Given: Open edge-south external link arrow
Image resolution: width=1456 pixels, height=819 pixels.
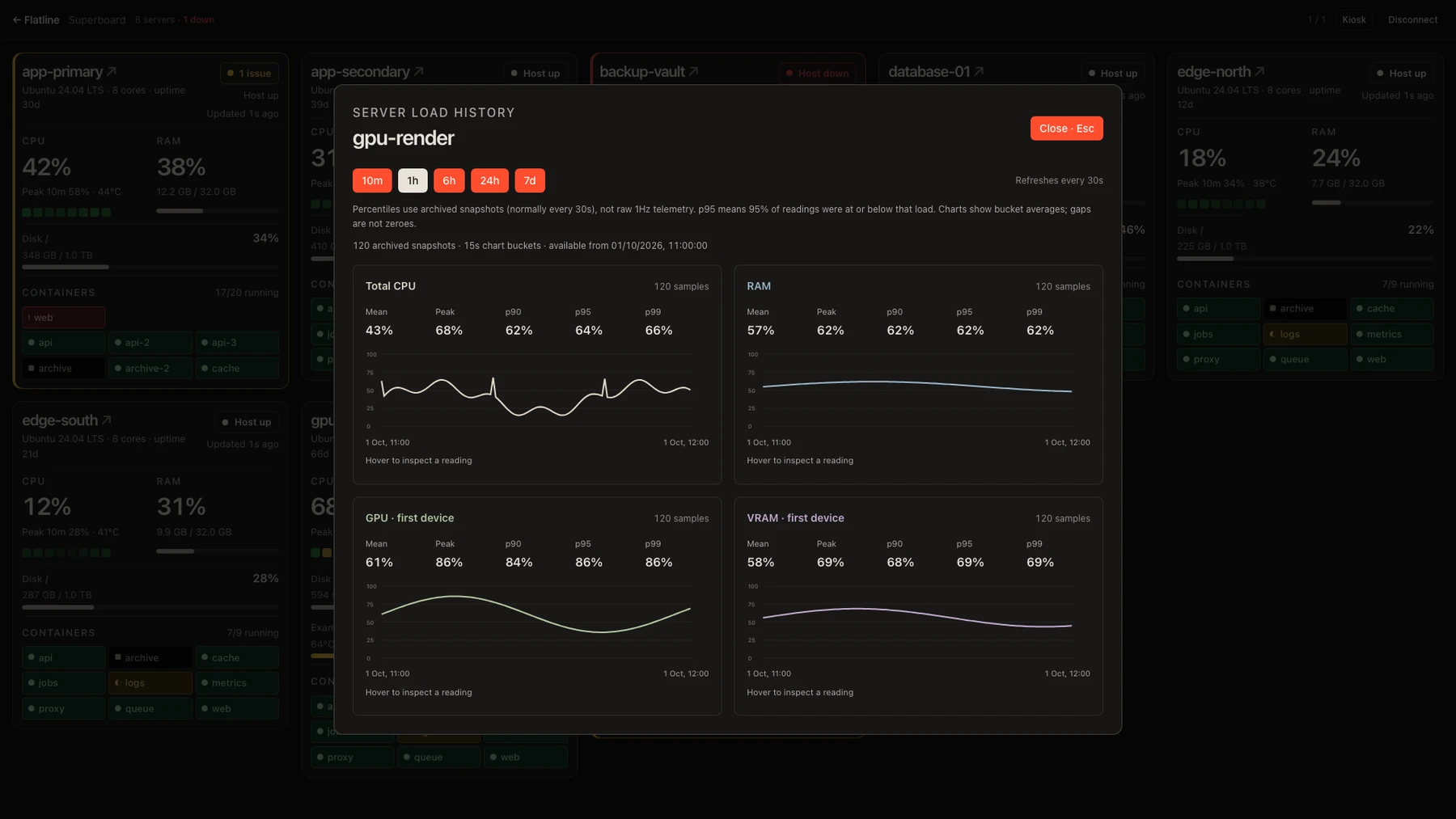Looking at the screenshot, I should (x=106, y=420).
